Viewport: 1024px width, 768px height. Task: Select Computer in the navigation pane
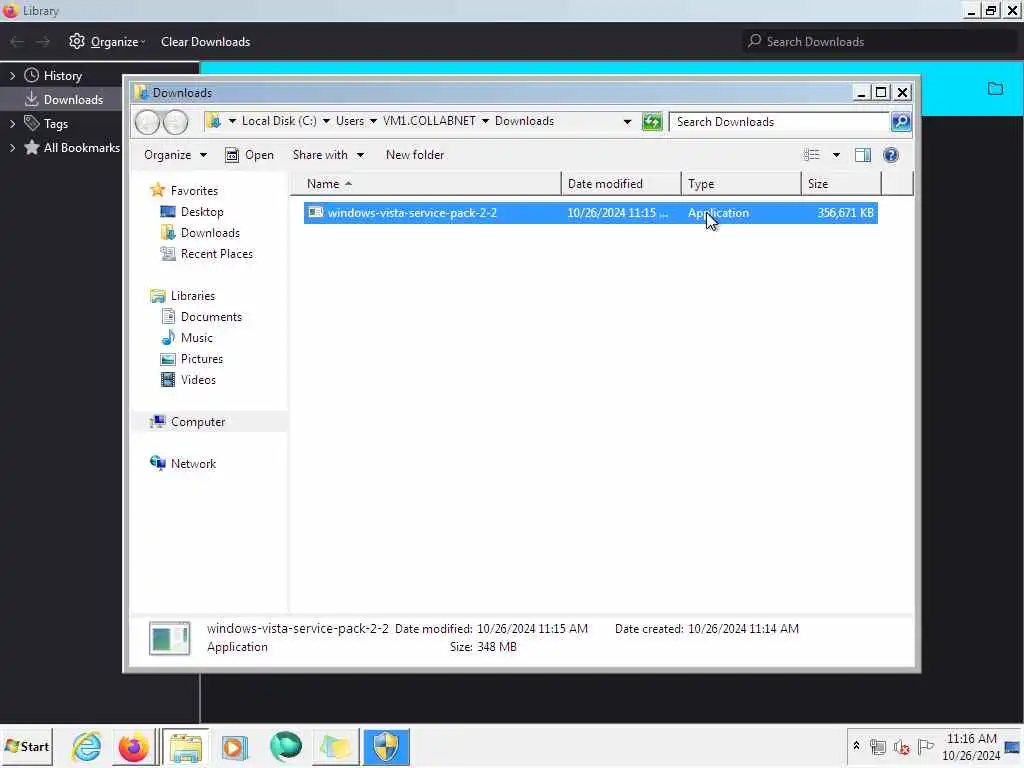[x=198, y=422]
